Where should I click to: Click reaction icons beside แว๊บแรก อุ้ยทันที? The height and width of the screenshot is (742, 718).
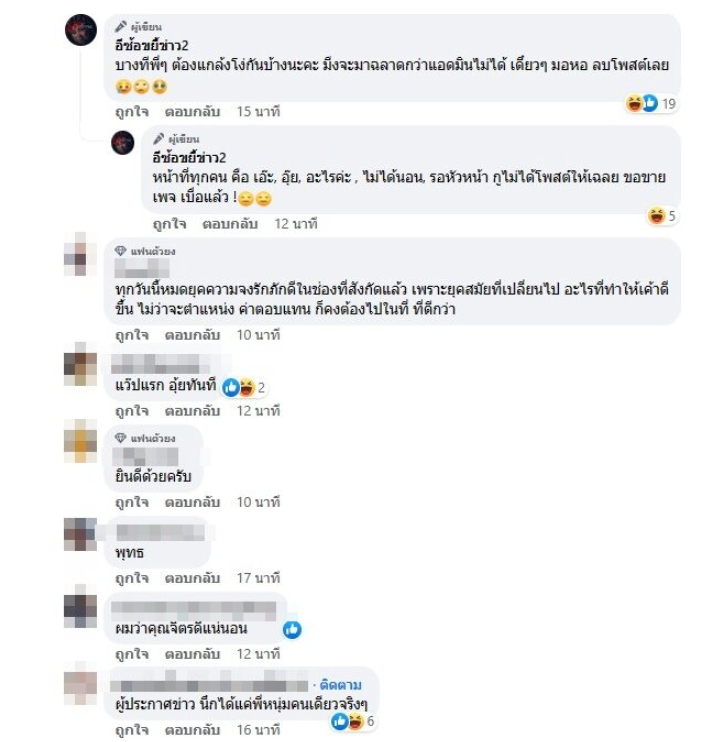[239, 388]
